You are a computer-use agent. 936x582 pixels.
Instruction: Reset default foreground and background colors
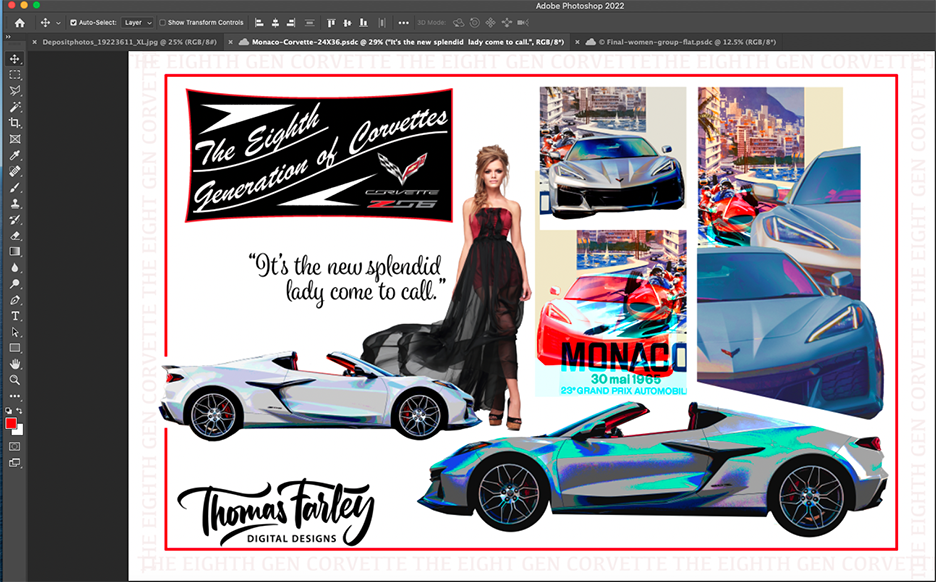click(x=8, y=411)
